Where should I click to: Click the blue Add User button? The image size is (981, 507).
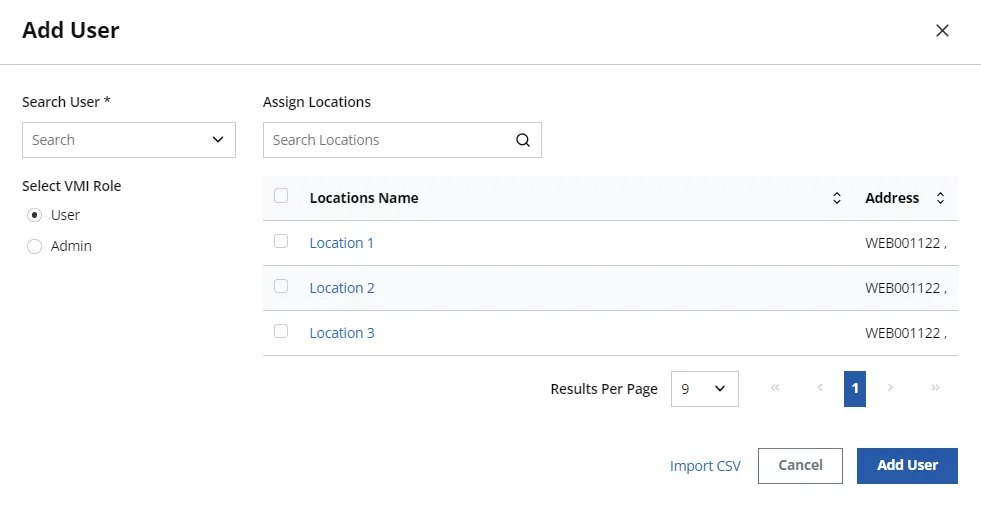tap(907, 466)
